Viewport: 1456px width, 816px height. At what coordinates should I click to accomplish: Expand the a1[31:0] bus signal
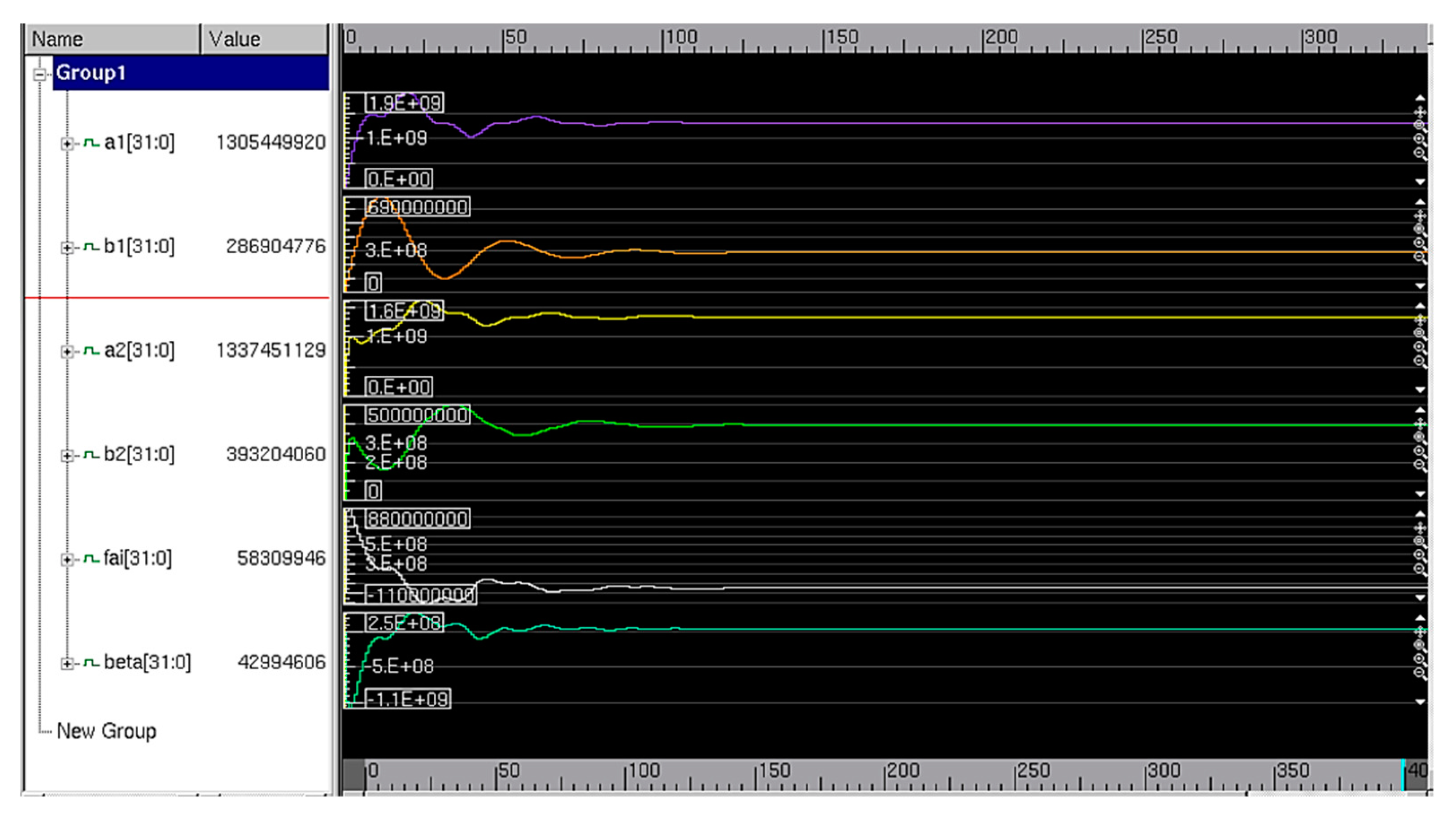67,143
